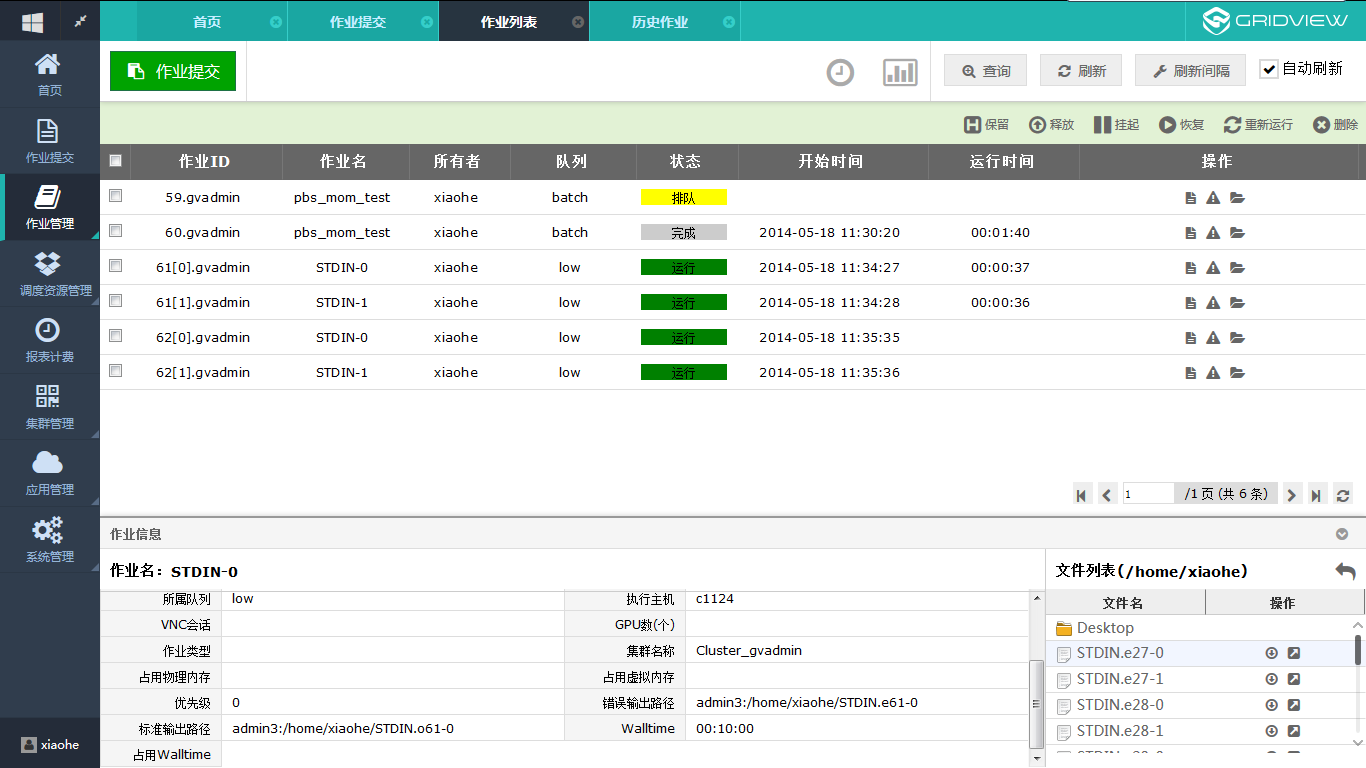Click back arrow in file list header
This screenshot has width=1366, height=768.
point(1345,571)
